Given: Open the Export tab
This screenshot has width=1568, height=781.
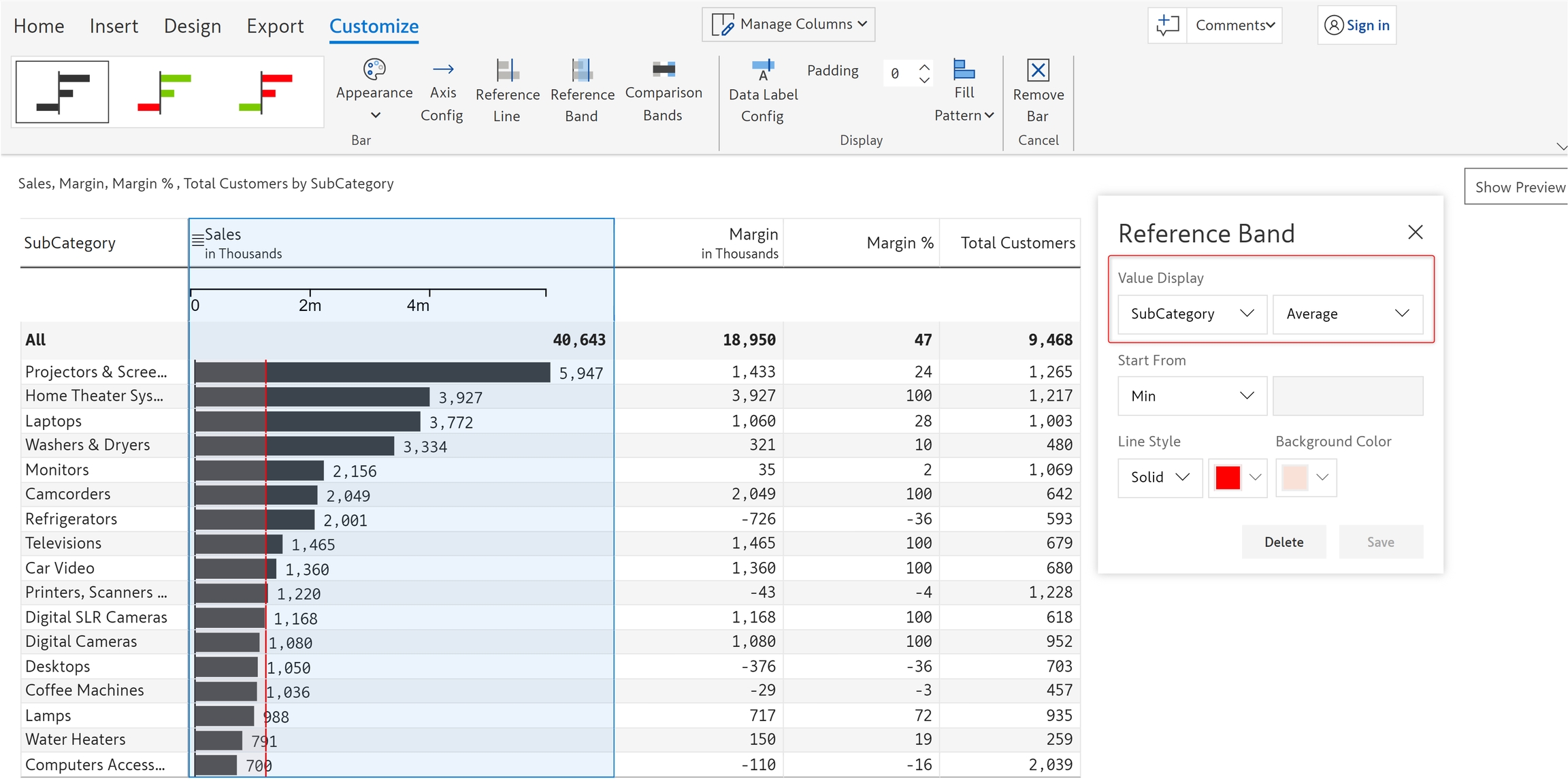Looking at the screenshot, I should (x=275, y=26).
